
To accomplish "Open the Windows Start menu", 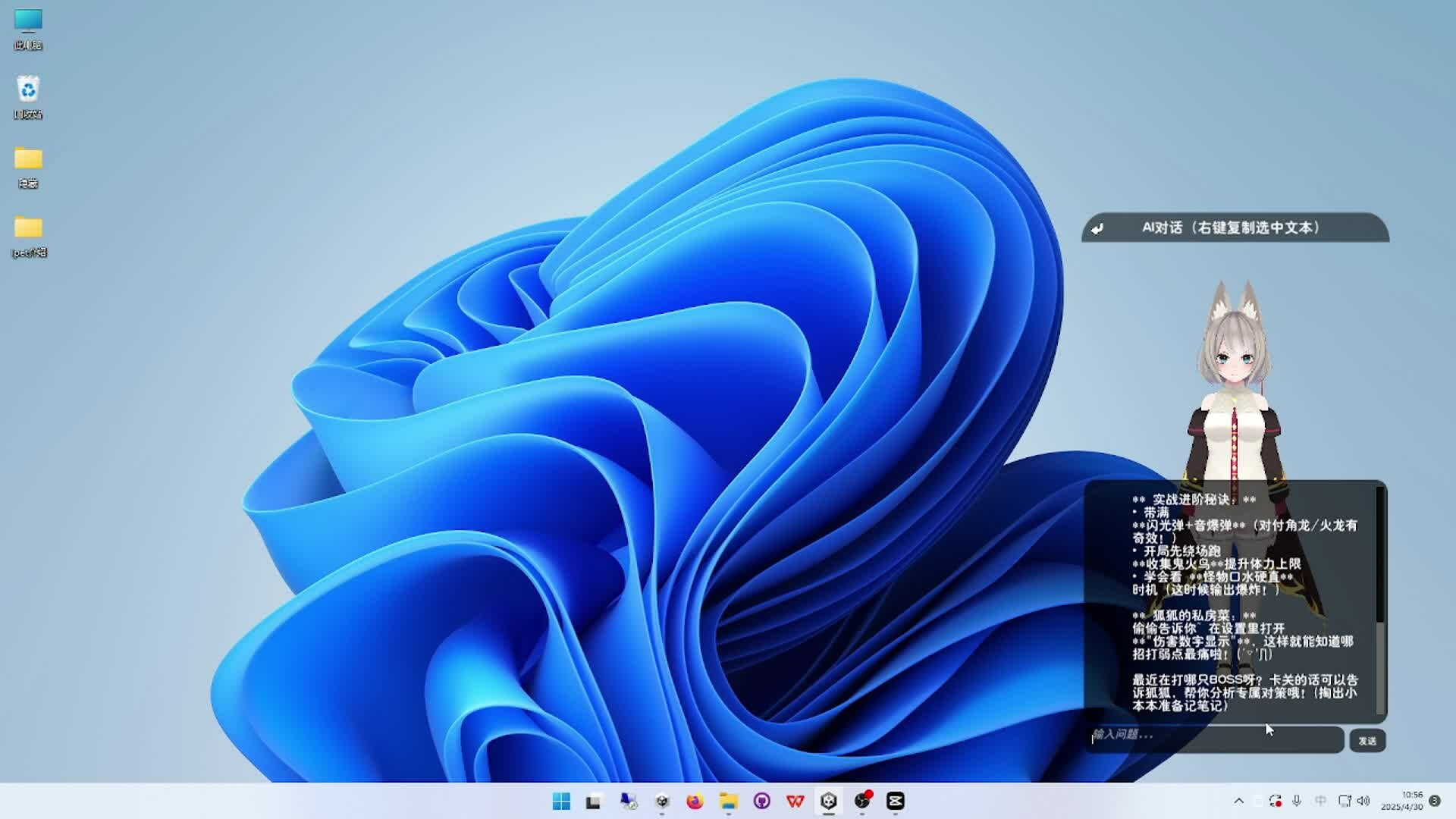I will click(561, 801).
